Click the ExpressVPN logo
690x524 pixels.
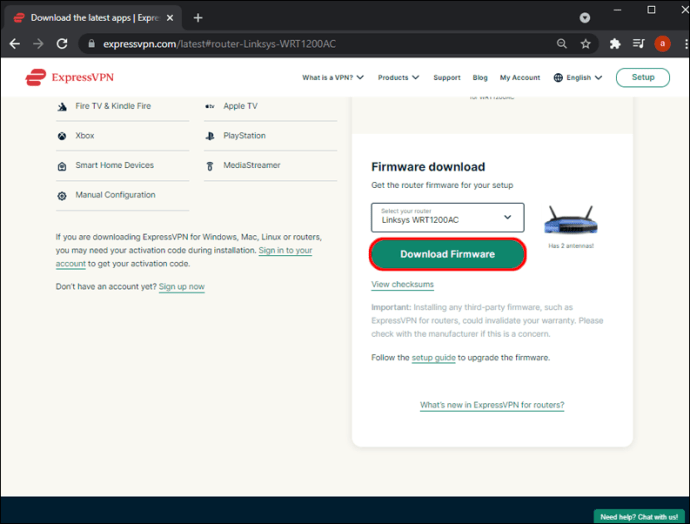pyautogui.click(x=70, y=77)
